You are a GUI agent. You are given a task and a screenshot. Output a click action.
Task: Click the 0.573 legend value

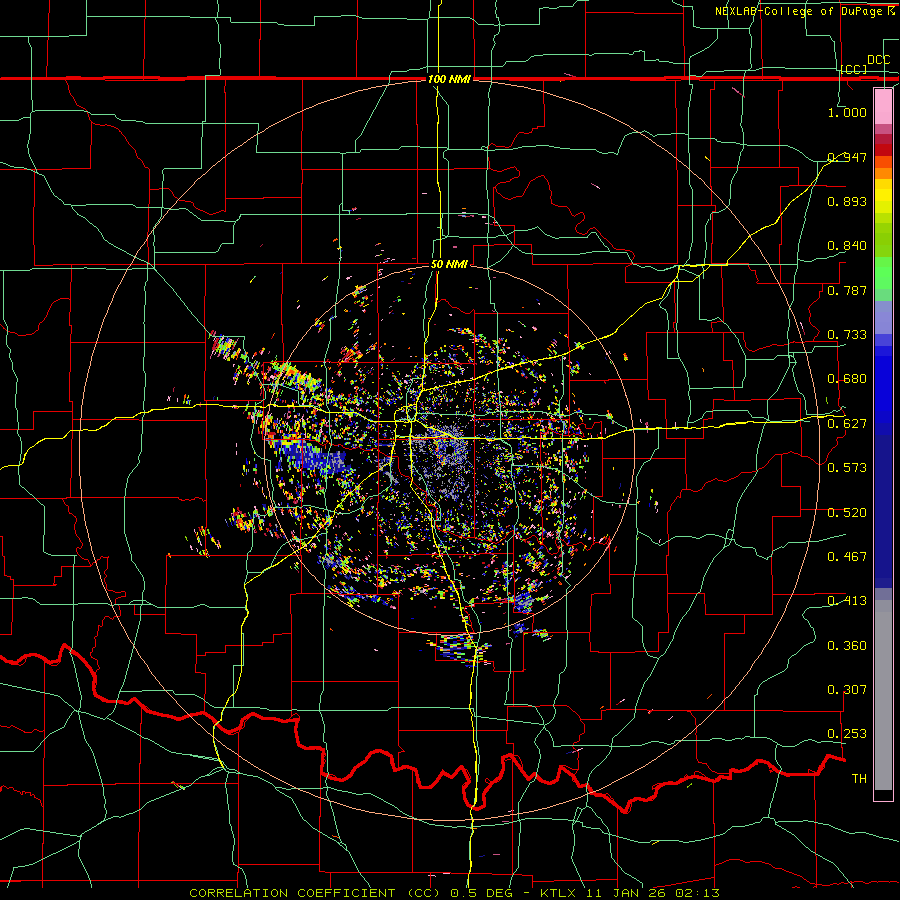point(847,468)
